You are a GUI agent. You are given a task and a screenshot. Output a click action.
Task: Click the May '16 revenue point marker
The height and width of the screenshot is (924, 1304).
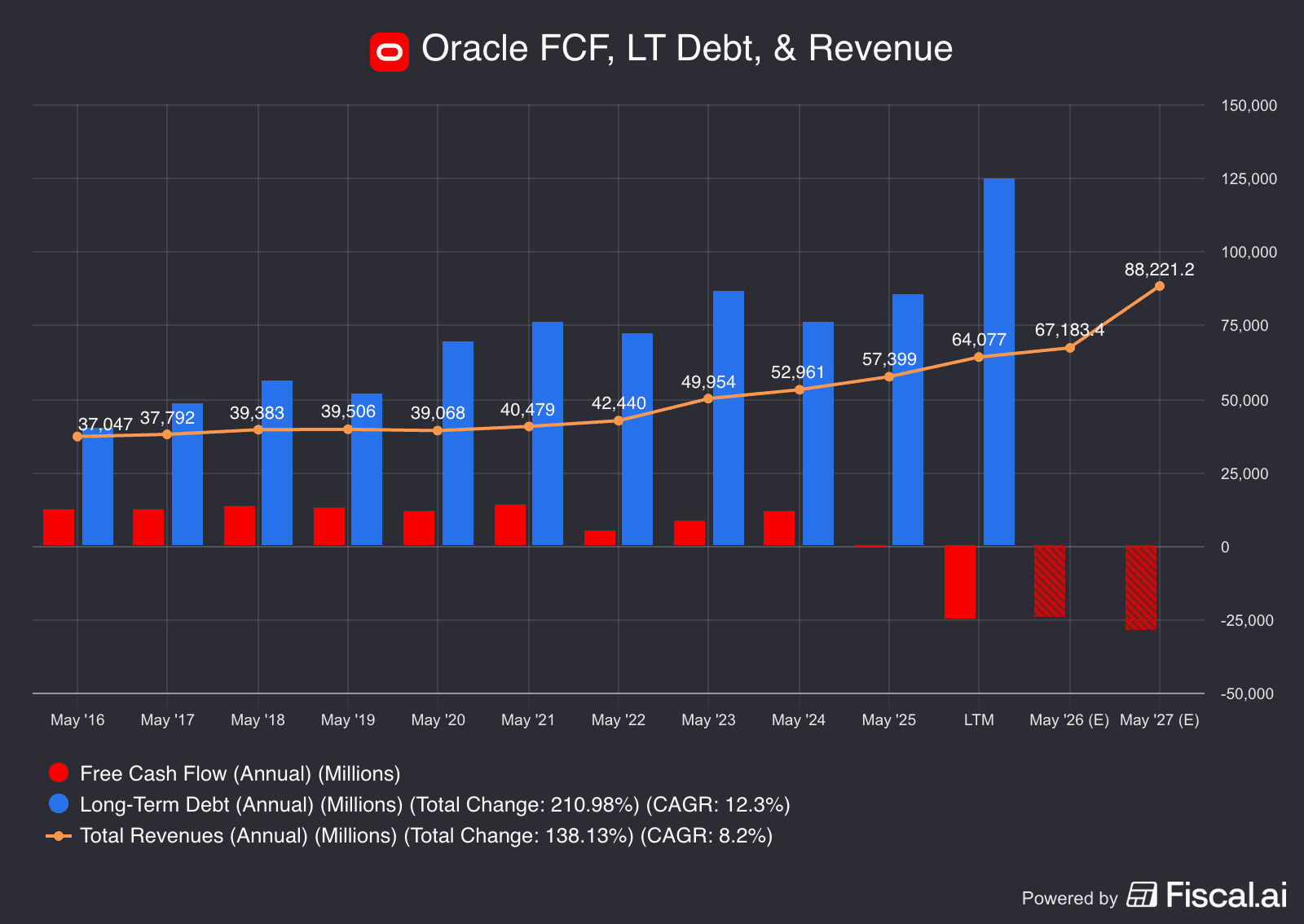click(x=77, y=437)
